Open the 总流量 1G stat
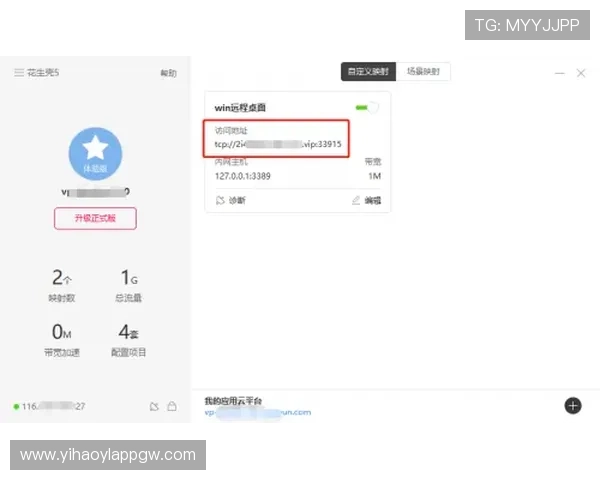This screenshot has height=480, width=600. coord(129,285)
